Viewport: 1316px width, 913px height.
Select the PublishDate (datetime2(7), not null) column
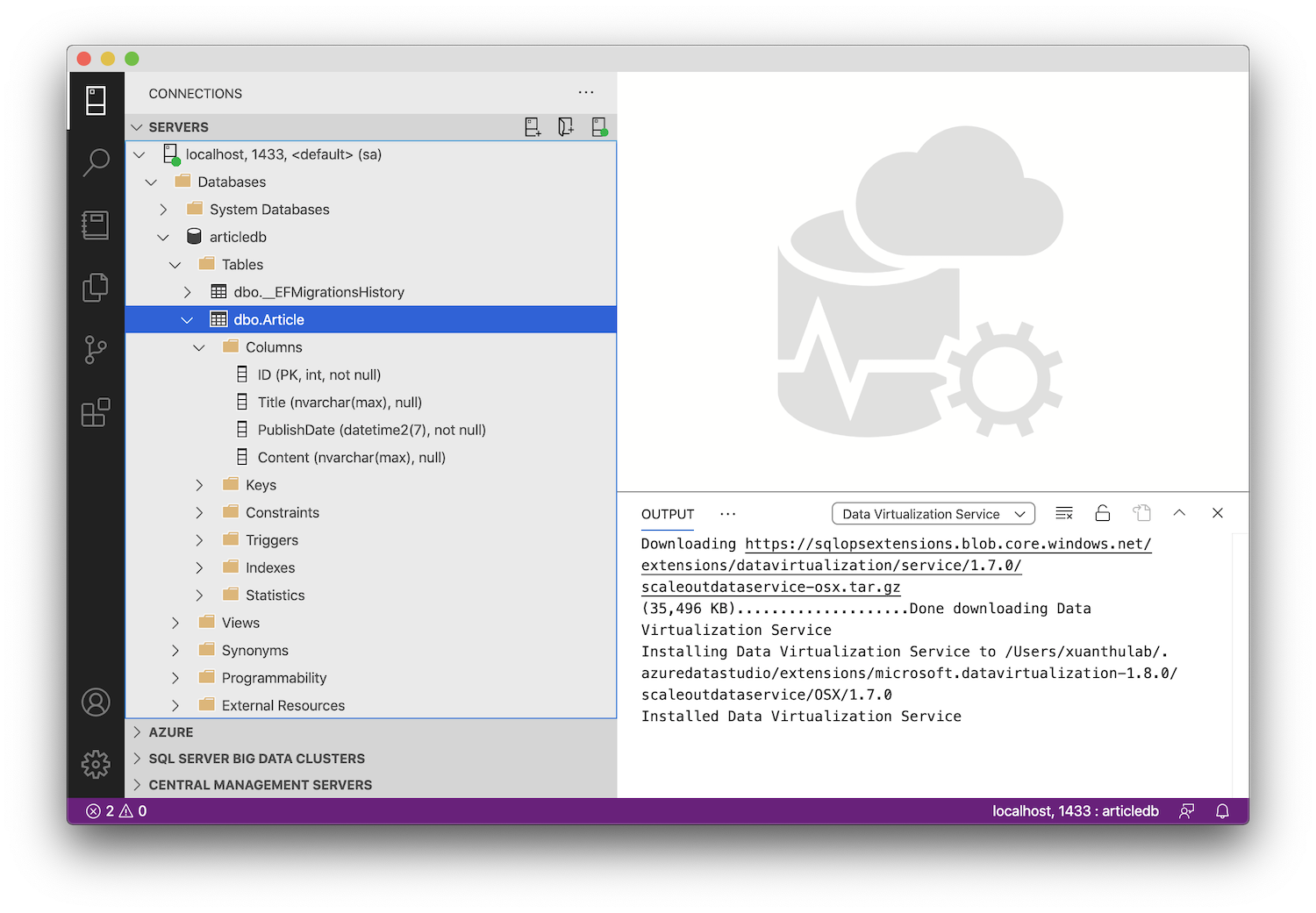tap(371, 430)
